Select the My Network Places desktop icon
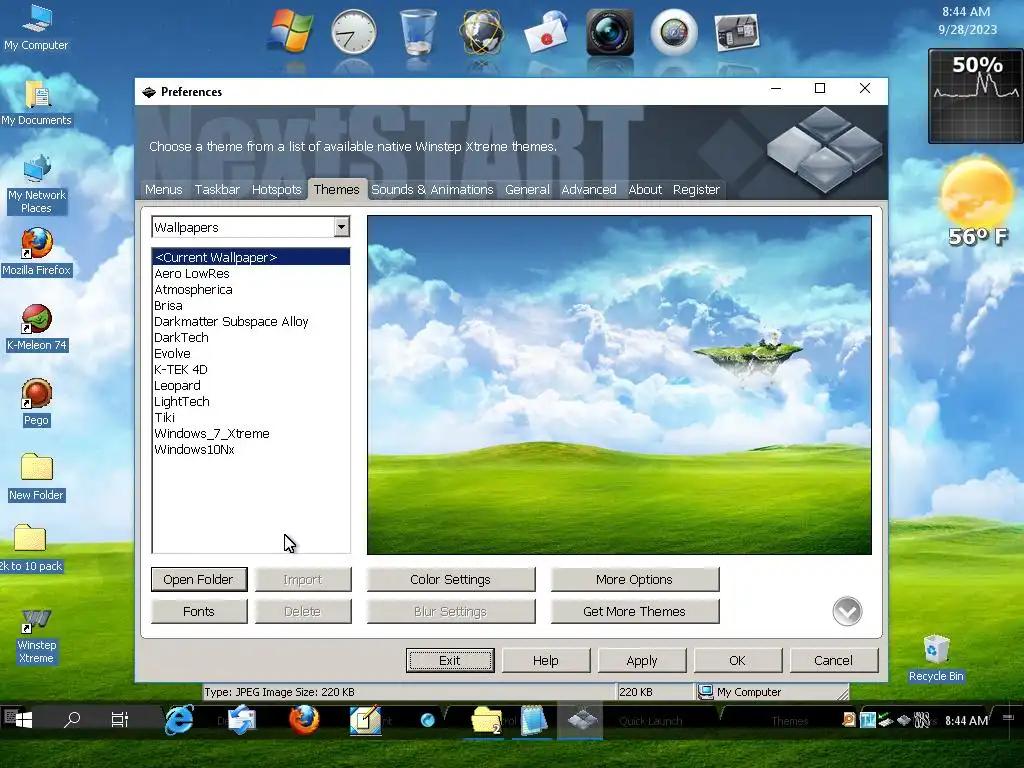 click(x=36, y=185)
